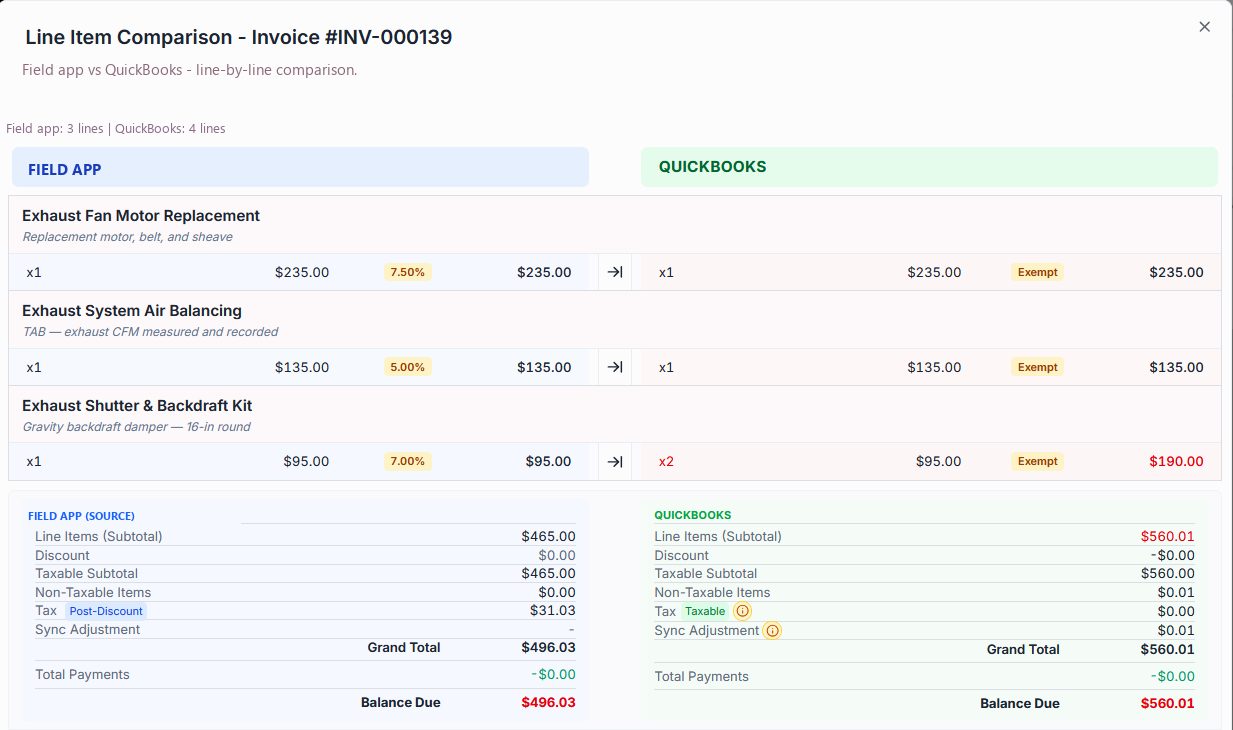Viewport: 1233px width, 730px height.
Task: Click the Exhaust Shutter & Backdraft Kit title
Action: click(137, 406)
